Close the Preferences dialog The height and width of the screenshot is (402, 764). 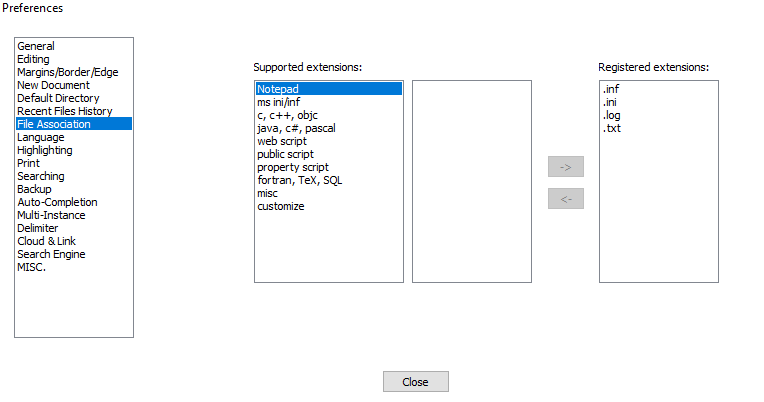point(416,382)
